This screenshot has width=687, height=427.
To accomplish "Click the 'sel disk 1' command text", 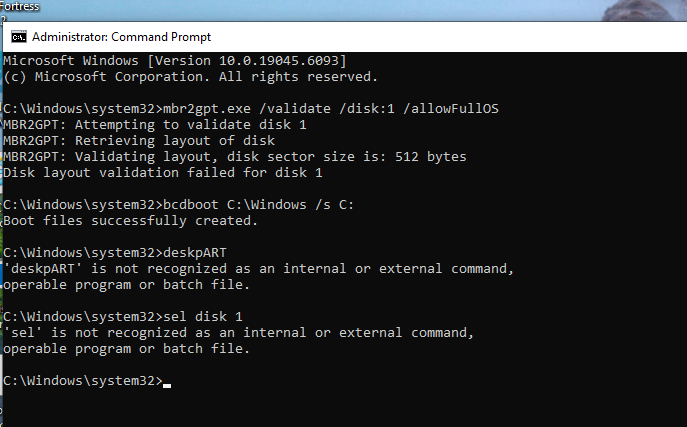I will [202, 317].
